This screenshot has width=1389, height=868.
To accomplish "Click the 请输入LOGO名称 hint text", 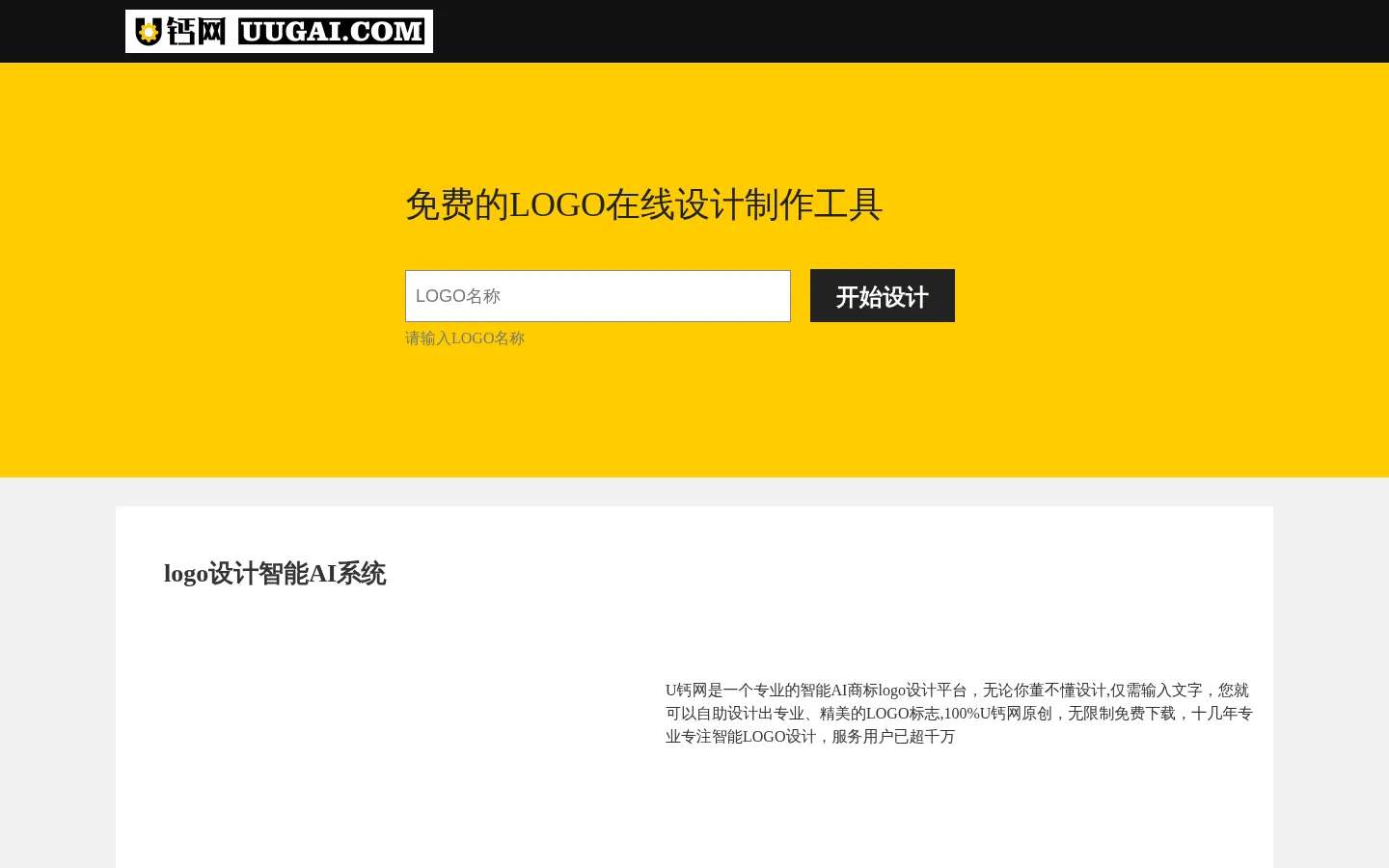I will pos(465,339).
